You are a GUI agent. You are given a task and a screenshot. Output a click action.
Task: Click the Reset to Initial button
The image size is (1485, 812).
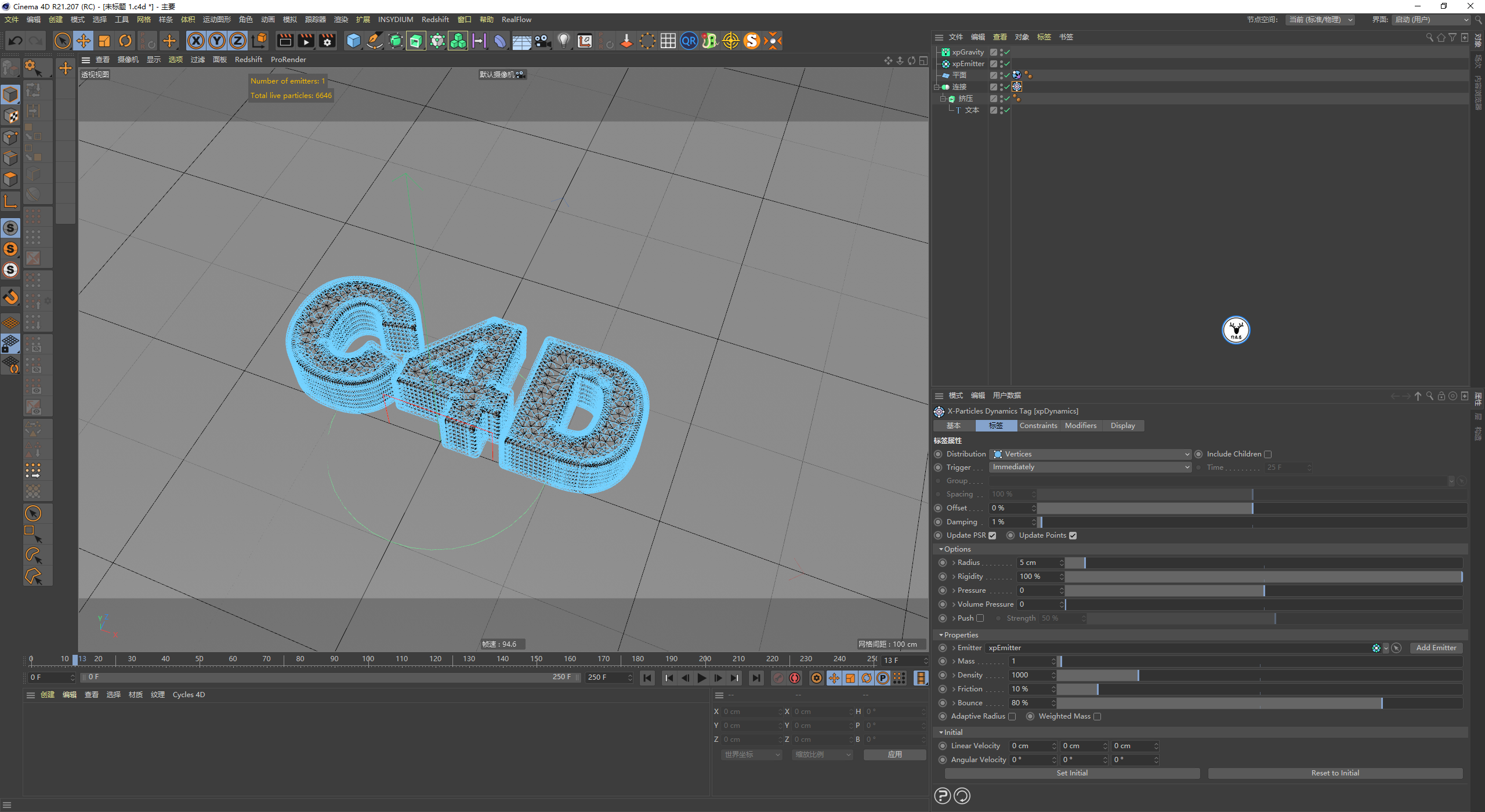coord(1335,773)
